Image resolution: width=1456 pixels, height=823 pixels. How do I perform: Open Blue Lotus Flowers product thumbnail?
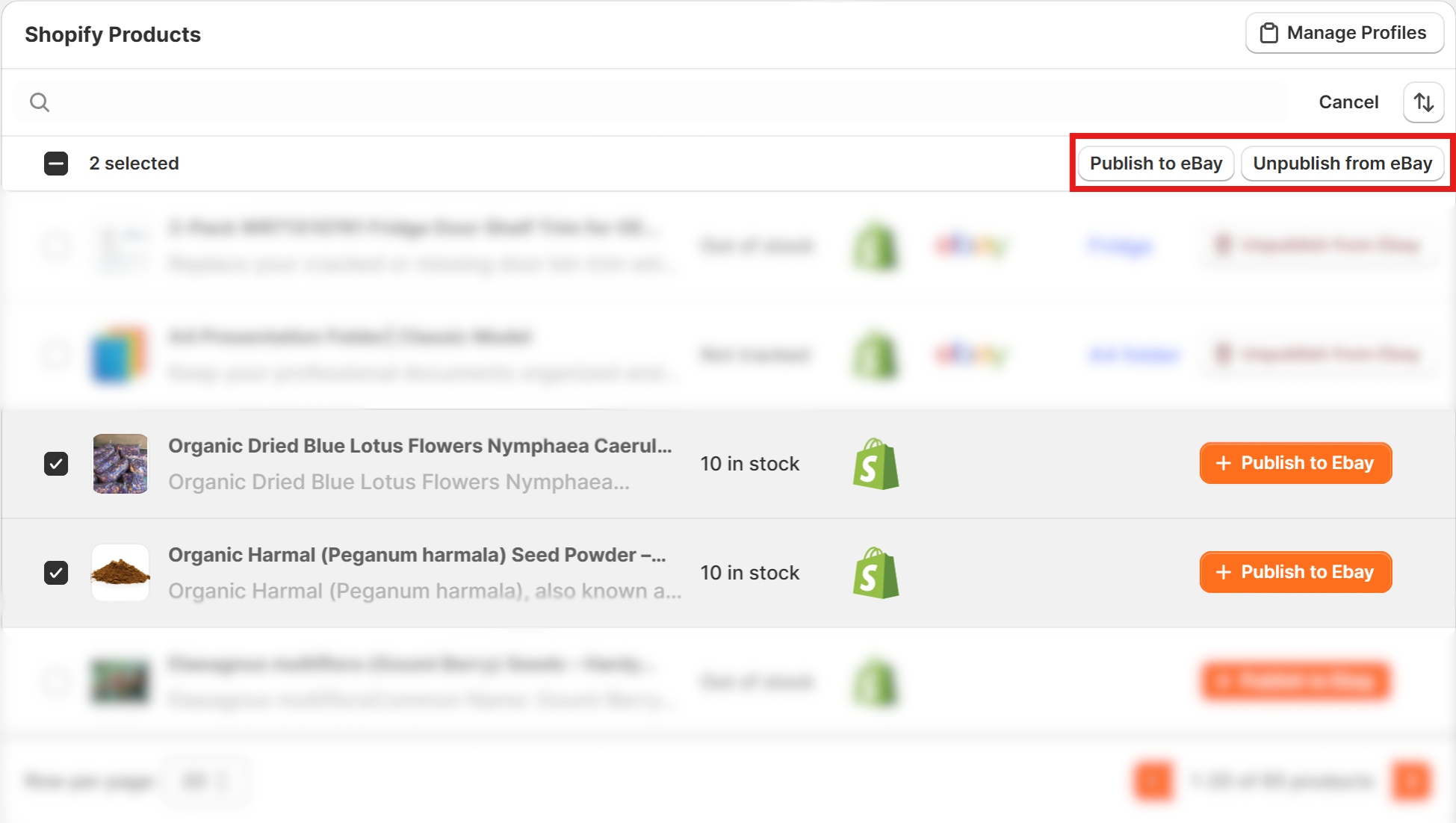pos(120,464)
